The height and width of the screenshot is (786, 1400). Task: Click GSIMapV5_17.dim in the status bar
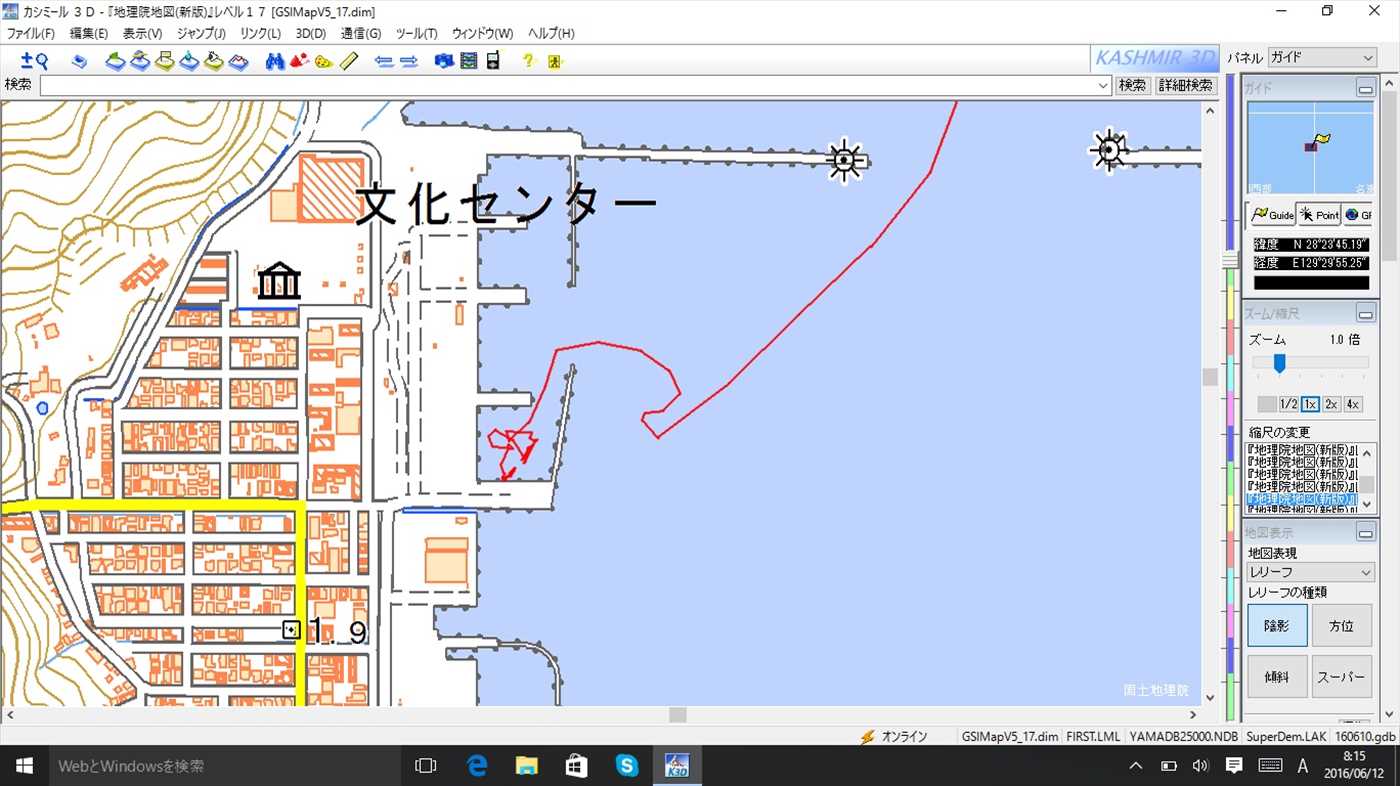point(1010,737)
